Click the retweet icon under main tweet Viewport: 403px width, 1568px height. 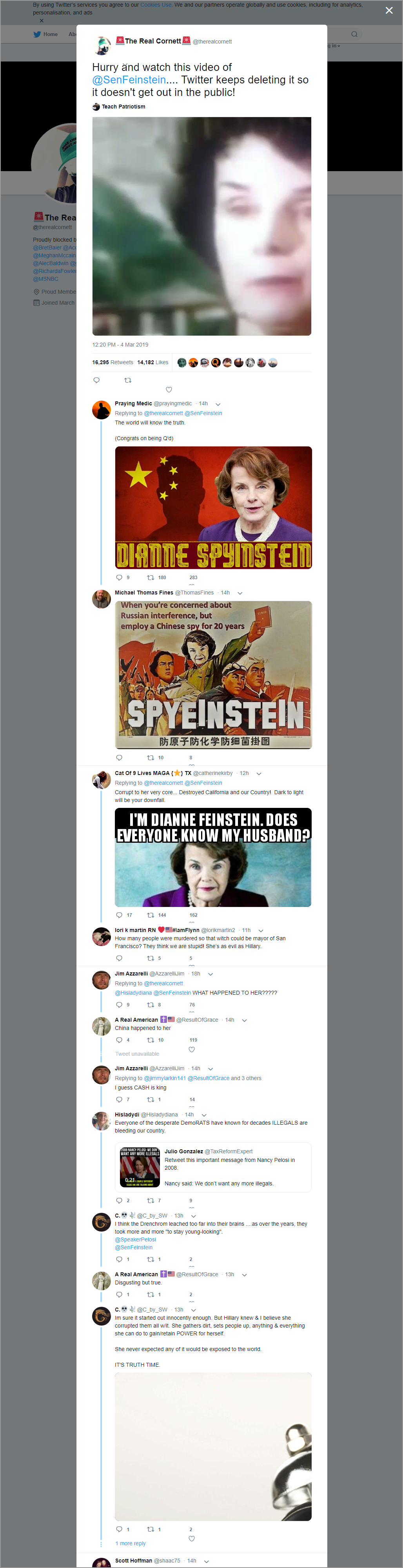pos(127,380)
